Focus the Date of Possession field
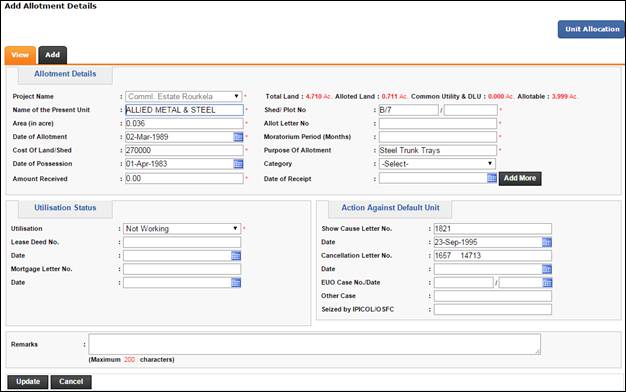 179,164
